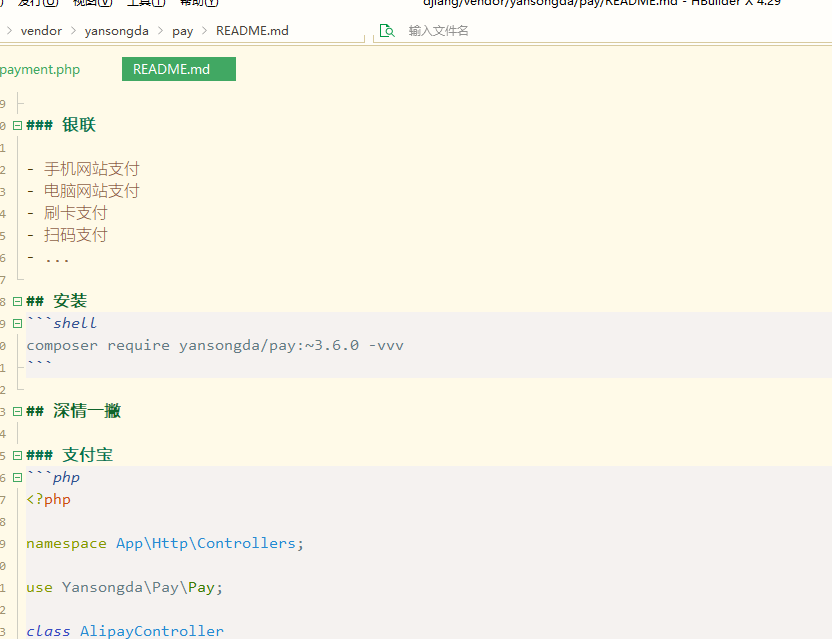Focus the 输入文件名 file name input
832x639 pixels.
(438, 31)
